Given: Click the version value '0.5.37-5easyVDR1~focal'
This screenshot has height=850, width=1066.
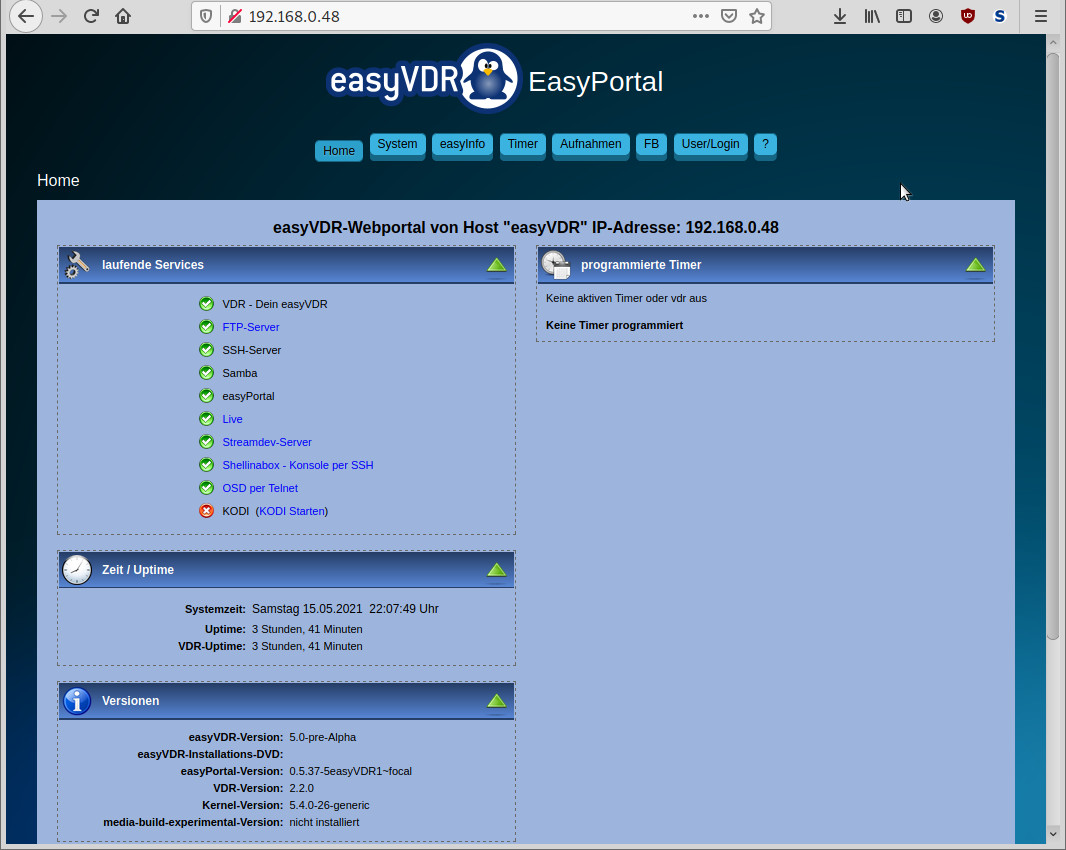Looking at the screenshot, I should [x=351, y=771].
